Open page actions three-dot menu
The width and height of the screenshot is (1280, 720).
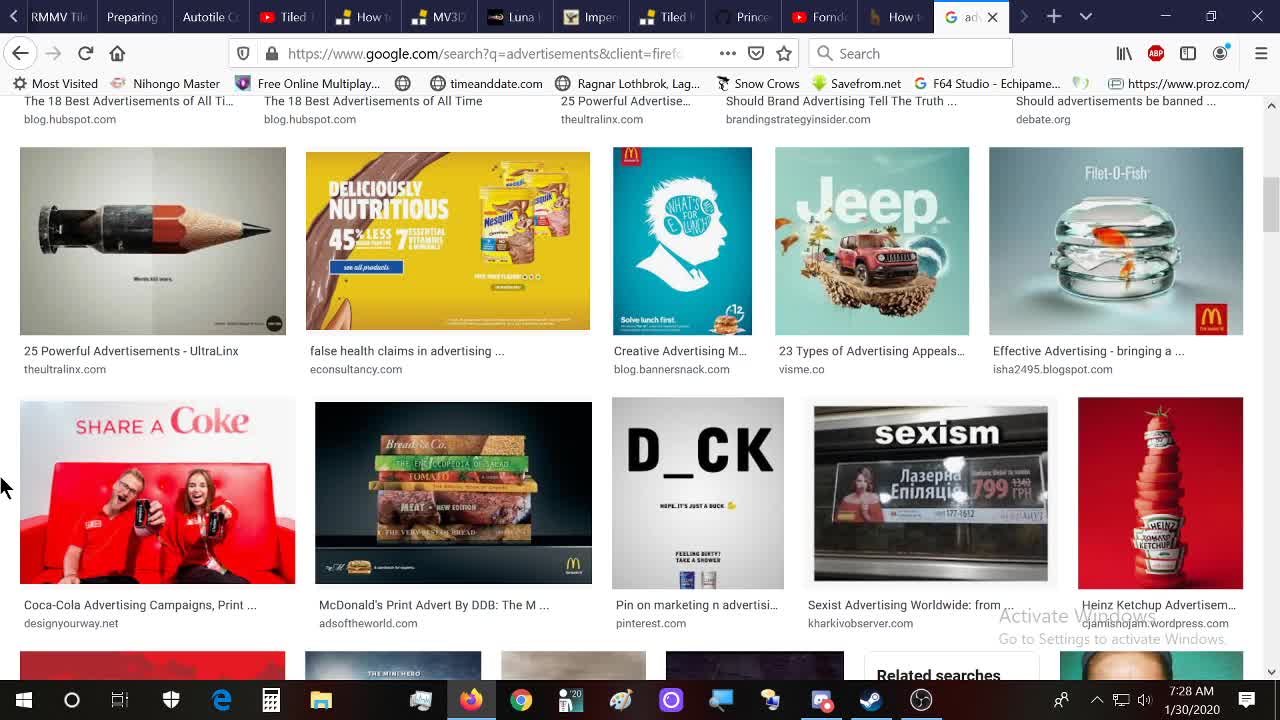click(727, 53)
